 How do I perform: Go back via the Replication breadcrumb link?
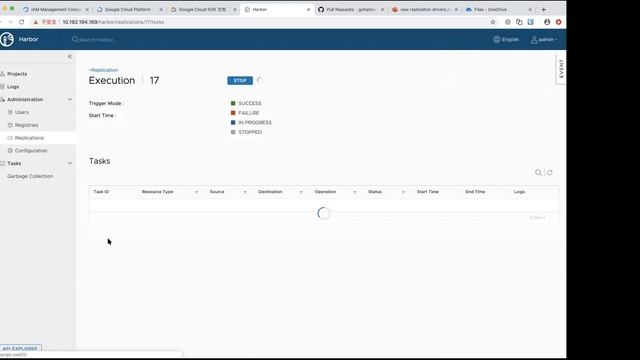click(x=103, y=70)
